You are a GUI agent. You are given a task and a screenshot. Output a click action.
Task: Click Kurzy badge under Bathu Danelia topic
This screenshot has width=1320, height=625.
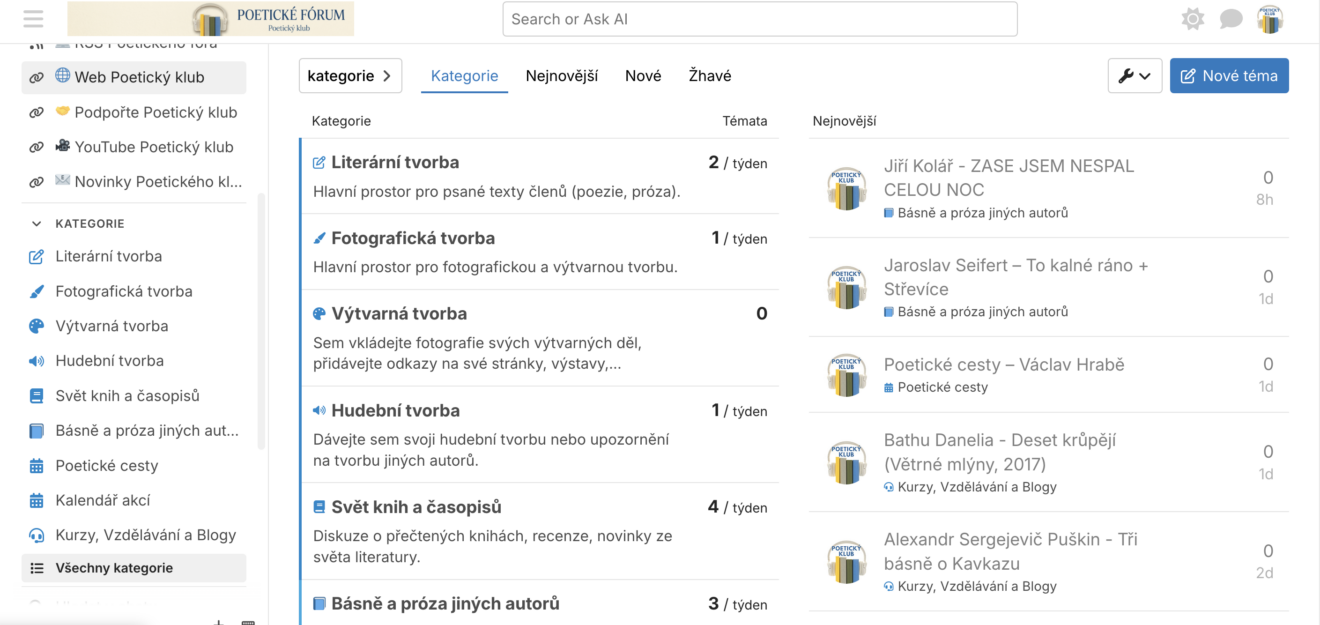(x=970, y=487)
